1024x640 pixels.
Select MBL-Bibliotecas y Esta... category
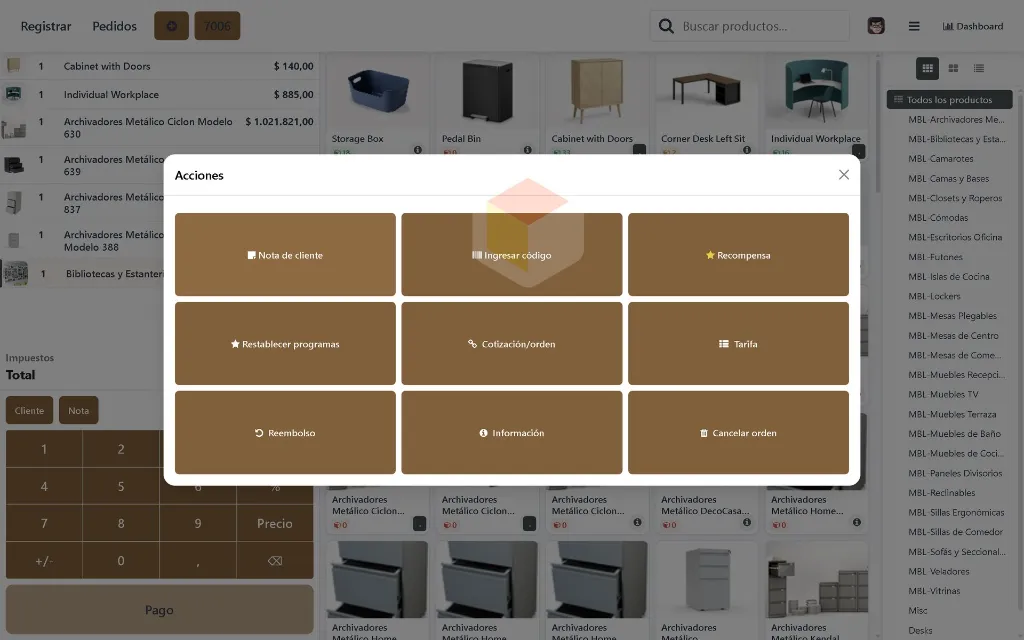point(956,139)
